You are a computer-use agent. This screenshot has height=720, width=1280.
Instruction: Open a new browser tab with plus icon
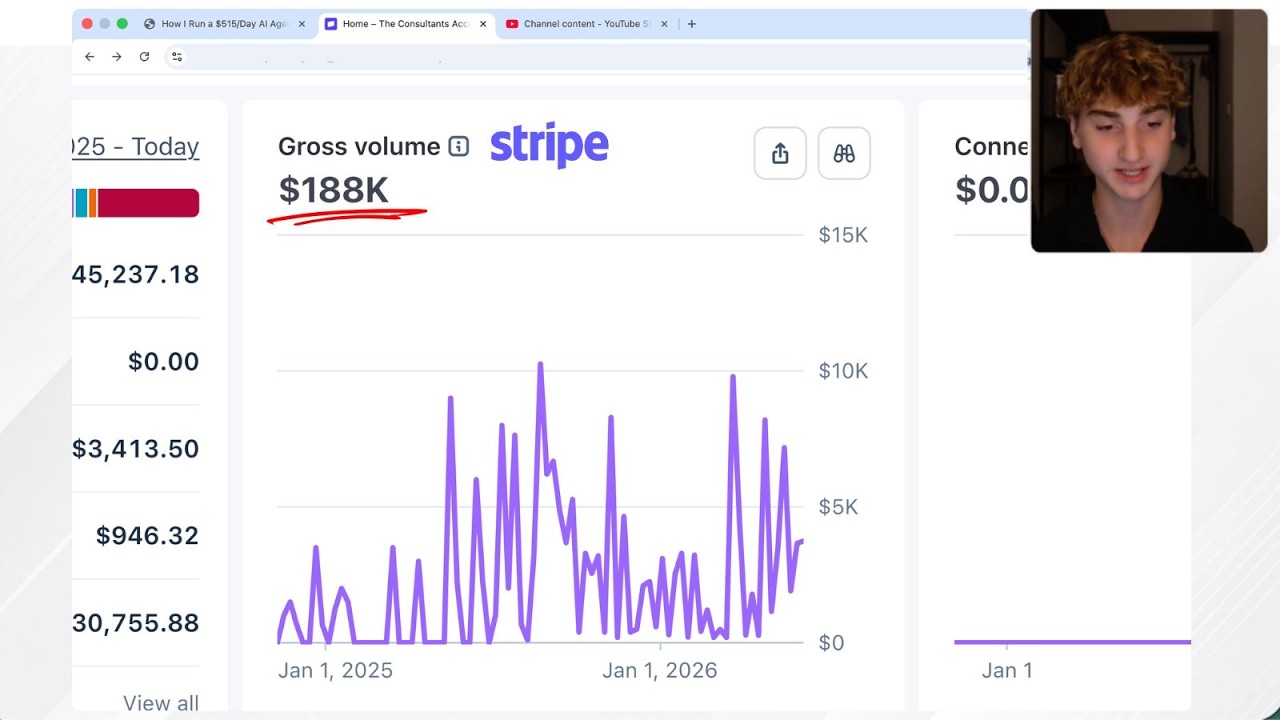[691, 24]
